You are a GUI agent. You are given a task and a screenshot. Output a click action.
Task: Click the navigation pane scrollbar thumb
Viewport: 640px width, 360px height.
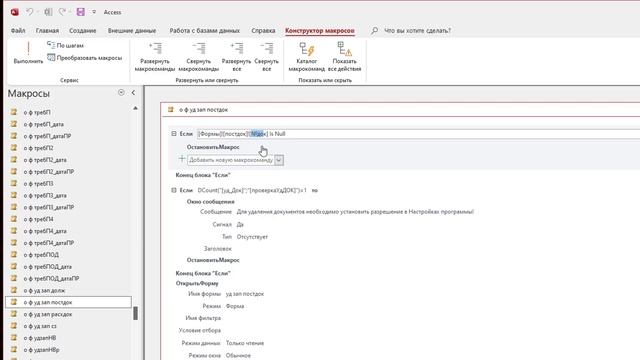coord(136,313)
